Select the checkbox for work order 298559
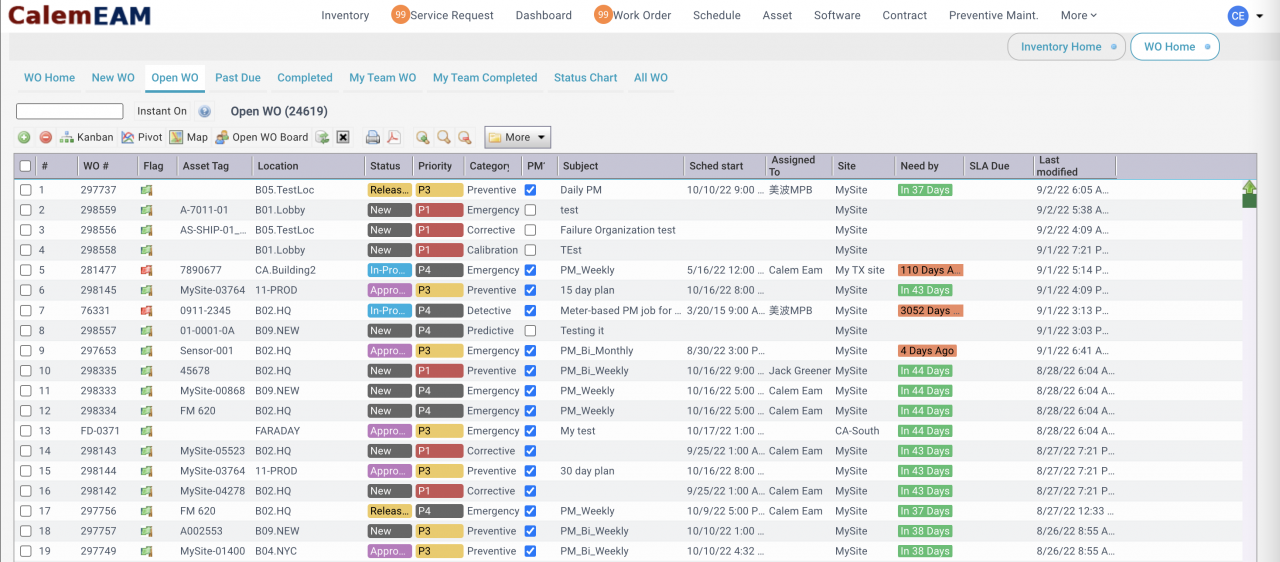This screenshot has width=1280, height=562. click(x=26, y=210)
